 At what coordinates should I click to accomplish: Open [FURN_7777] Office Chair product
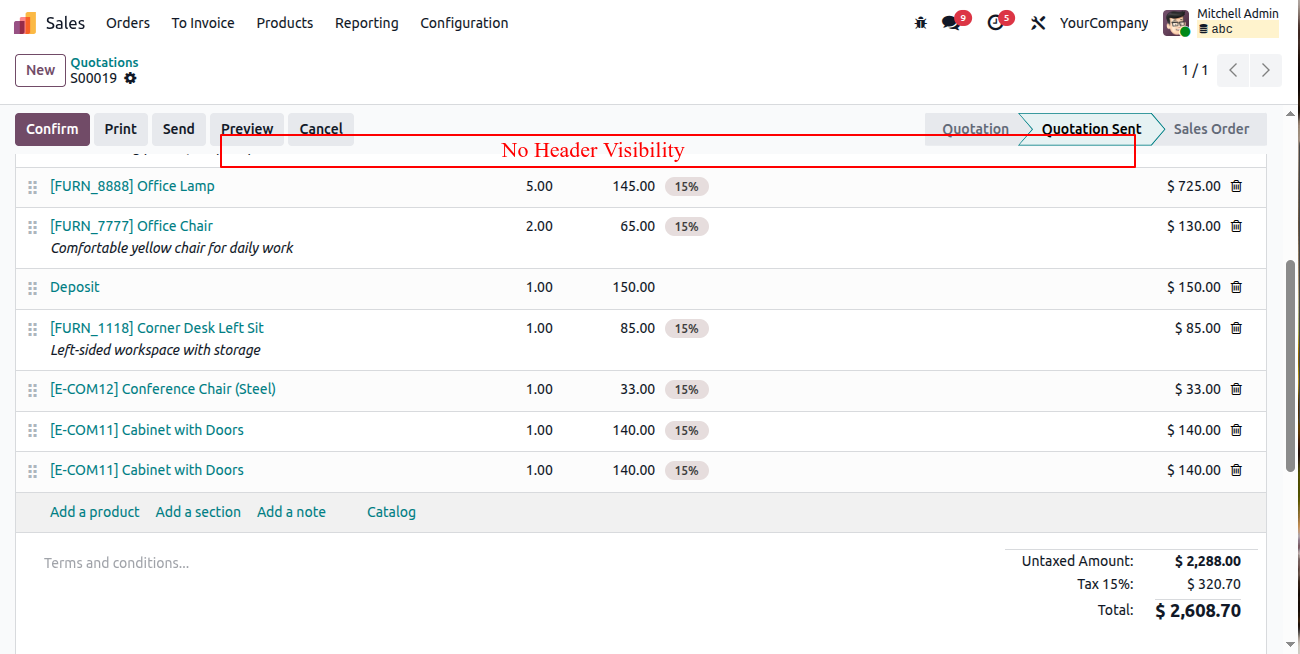click(131, 226)
